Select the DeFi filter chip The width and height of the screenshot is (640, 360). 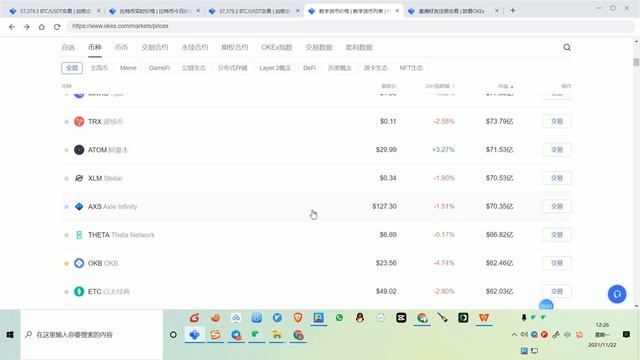pos(309,68)
